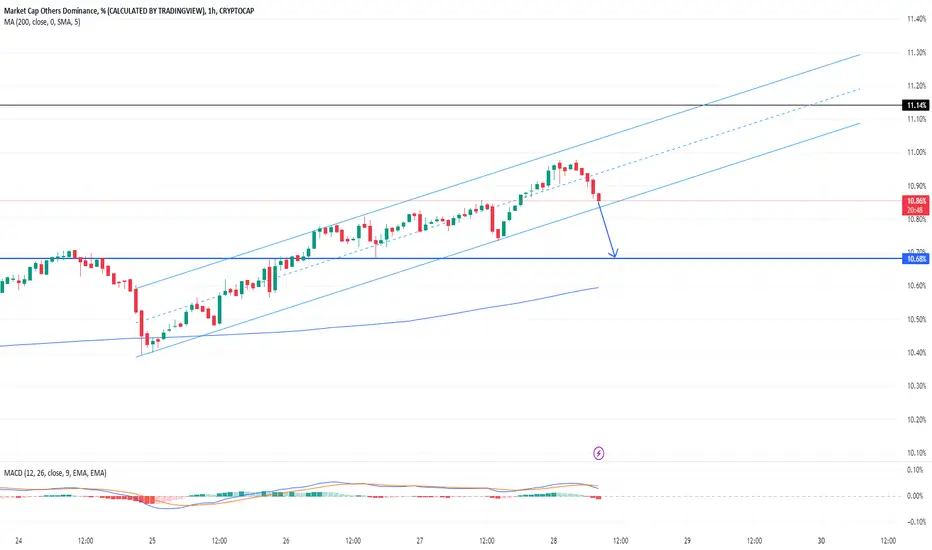932x550 pixels.
Task: Click date 28 on the time axis
Action: (553, 541)
